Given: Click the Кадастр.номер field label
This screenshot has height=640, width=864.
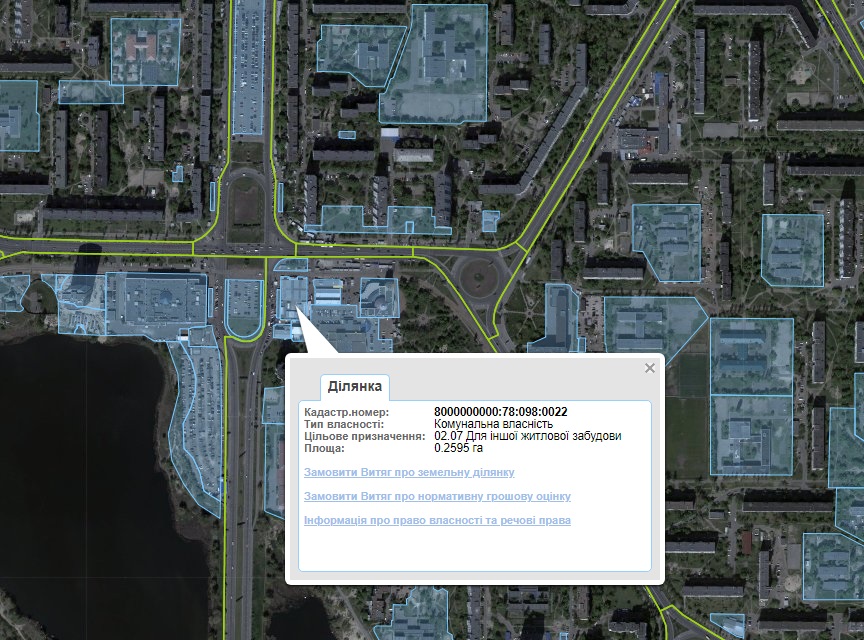Looking at the screenshot, I should coord(346,412).
